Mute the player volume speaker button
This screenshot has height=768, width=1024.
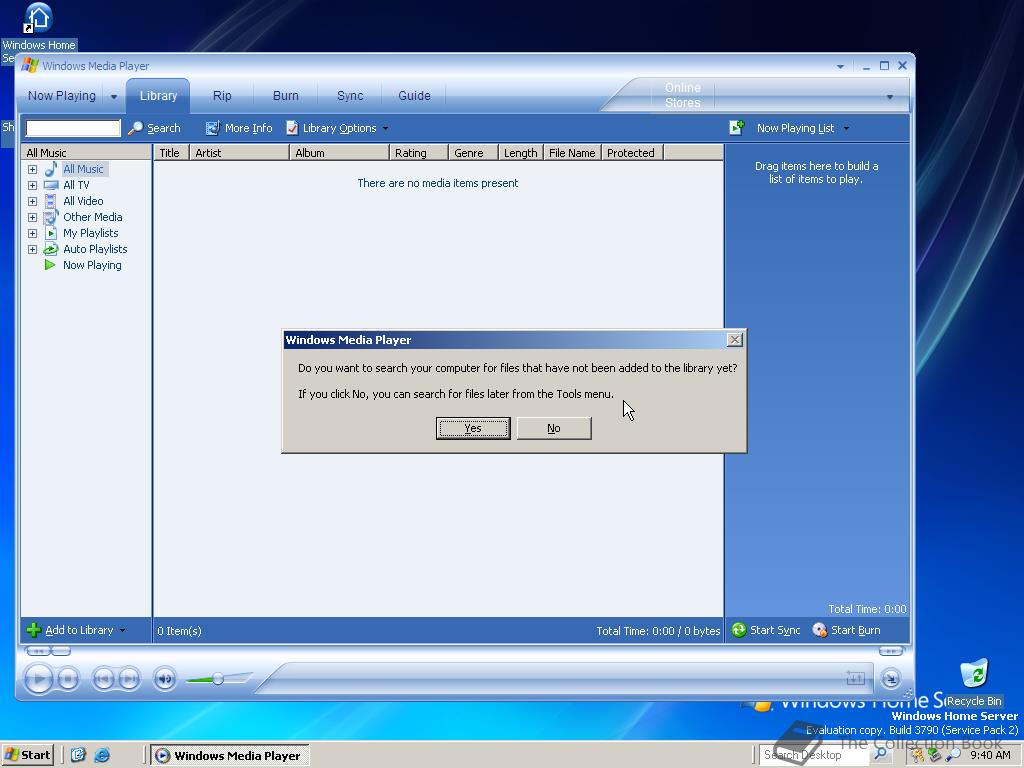coord(165,680)
